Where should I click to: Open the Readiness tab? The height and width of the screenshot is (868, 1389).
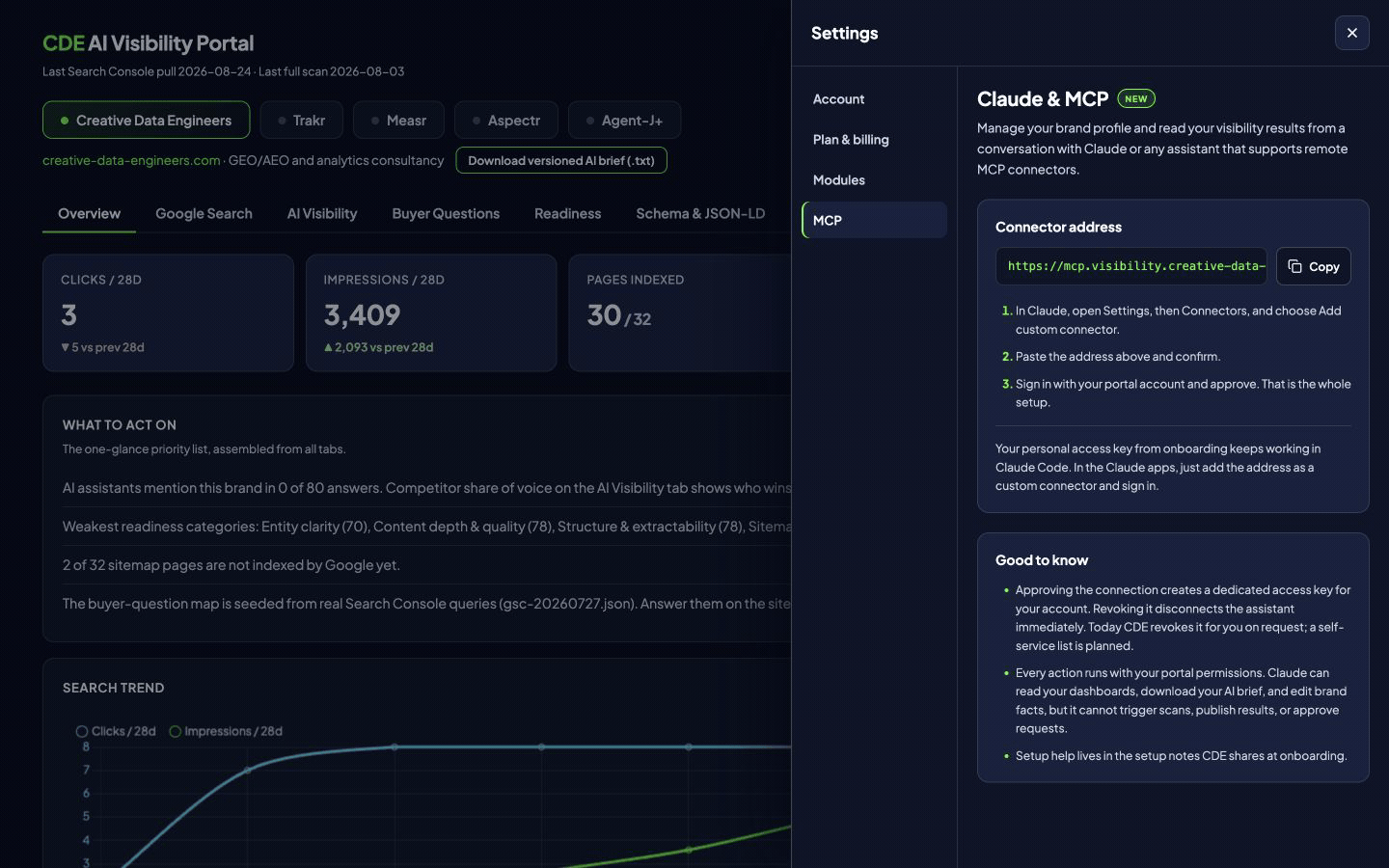click(567, 213)
